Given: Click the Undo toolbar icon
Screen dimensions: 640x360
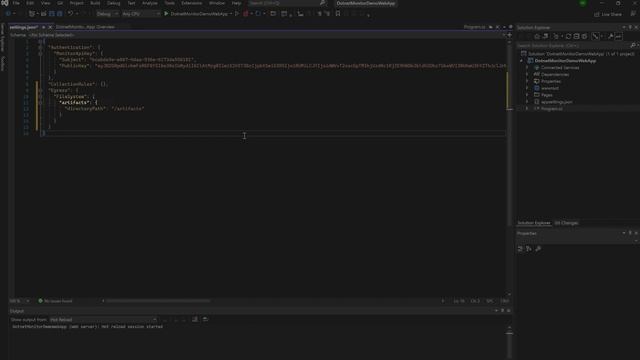Looking at the screenshot, I should click(70, 14).
